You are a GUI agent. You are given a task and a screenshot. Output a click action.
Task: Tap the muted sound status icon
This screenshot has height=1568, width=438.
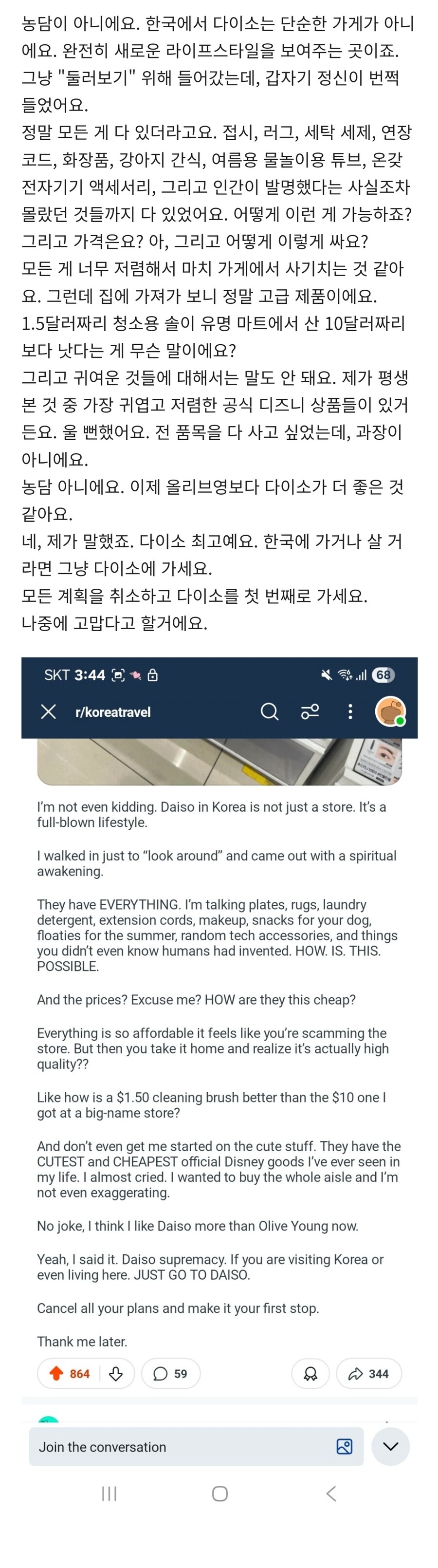(327, 674)
